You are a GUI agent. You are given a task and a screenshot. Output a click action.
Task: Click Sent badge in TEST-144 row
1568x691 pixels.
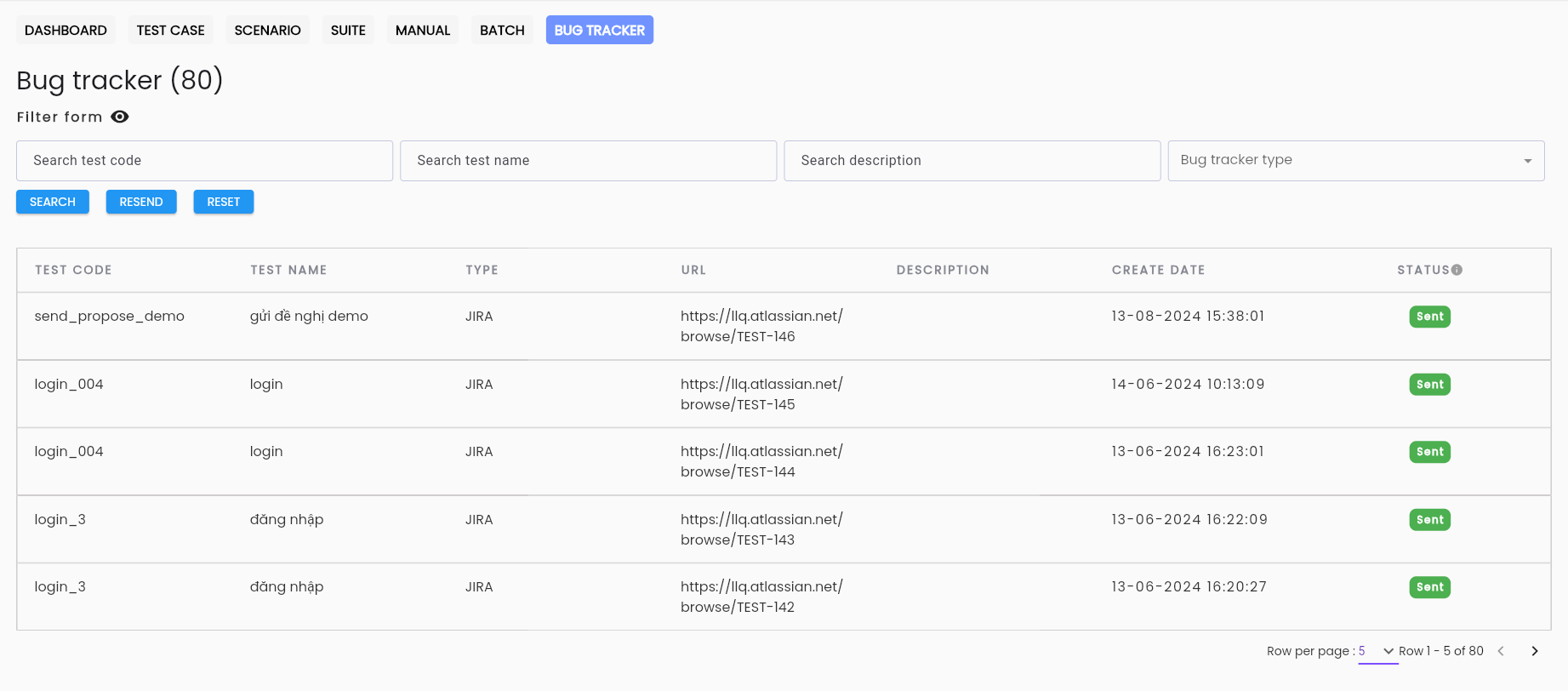(x=1429, y=452)
